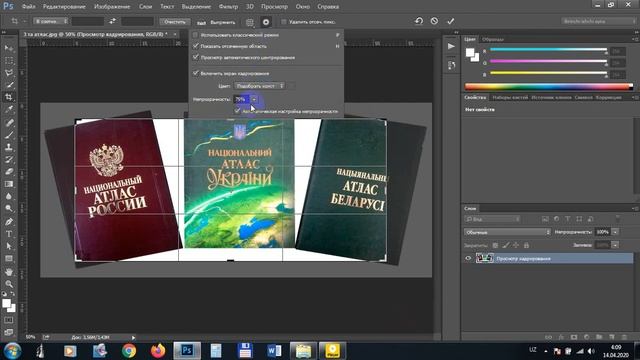Select the 'Просмотр кадрирования' layer thumbnail
This screenshot has width=640, height=360.
[x=484, y=258]
